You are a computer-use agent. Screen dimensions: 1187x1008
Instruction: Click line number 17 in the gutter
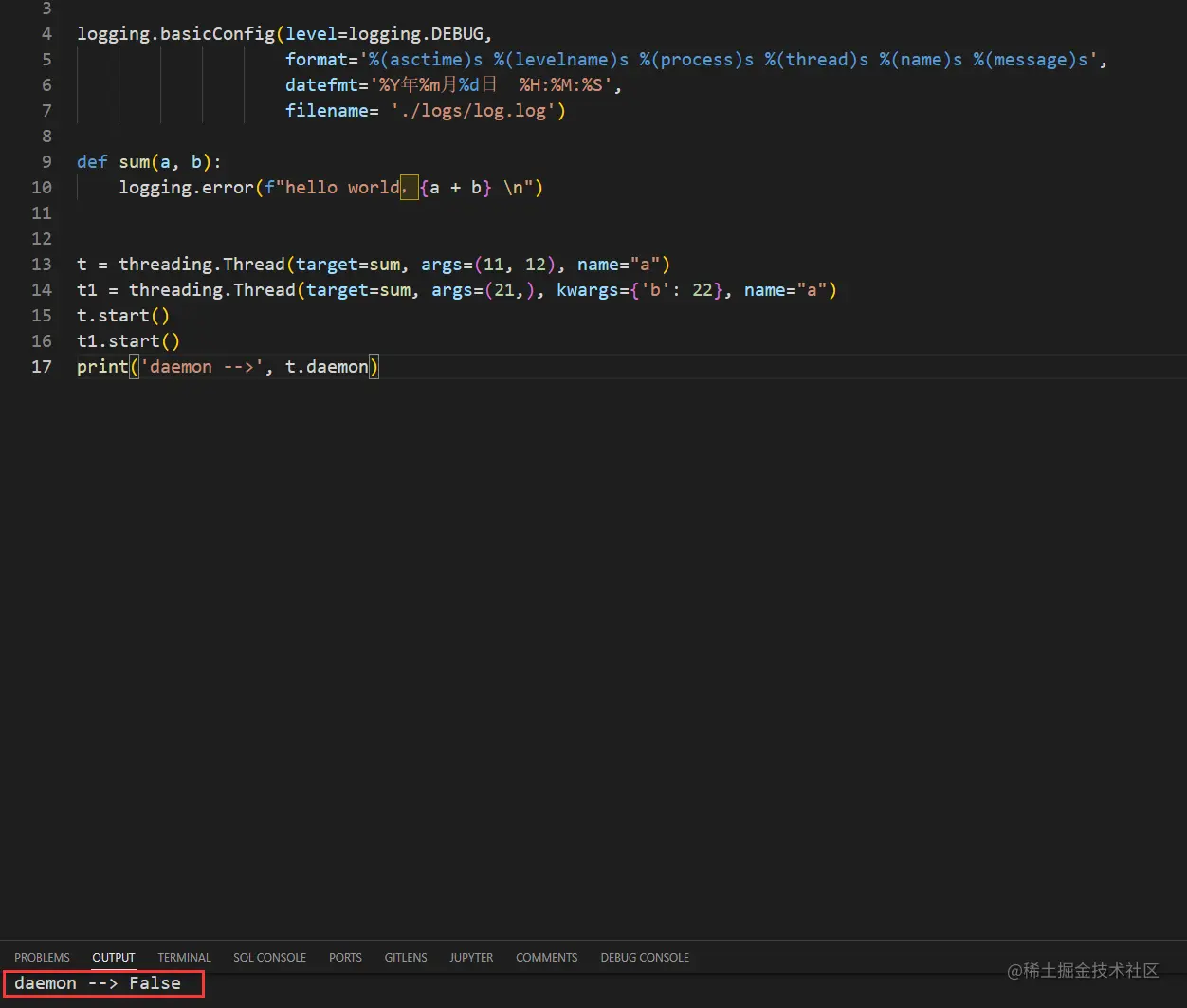click(42, 367)
